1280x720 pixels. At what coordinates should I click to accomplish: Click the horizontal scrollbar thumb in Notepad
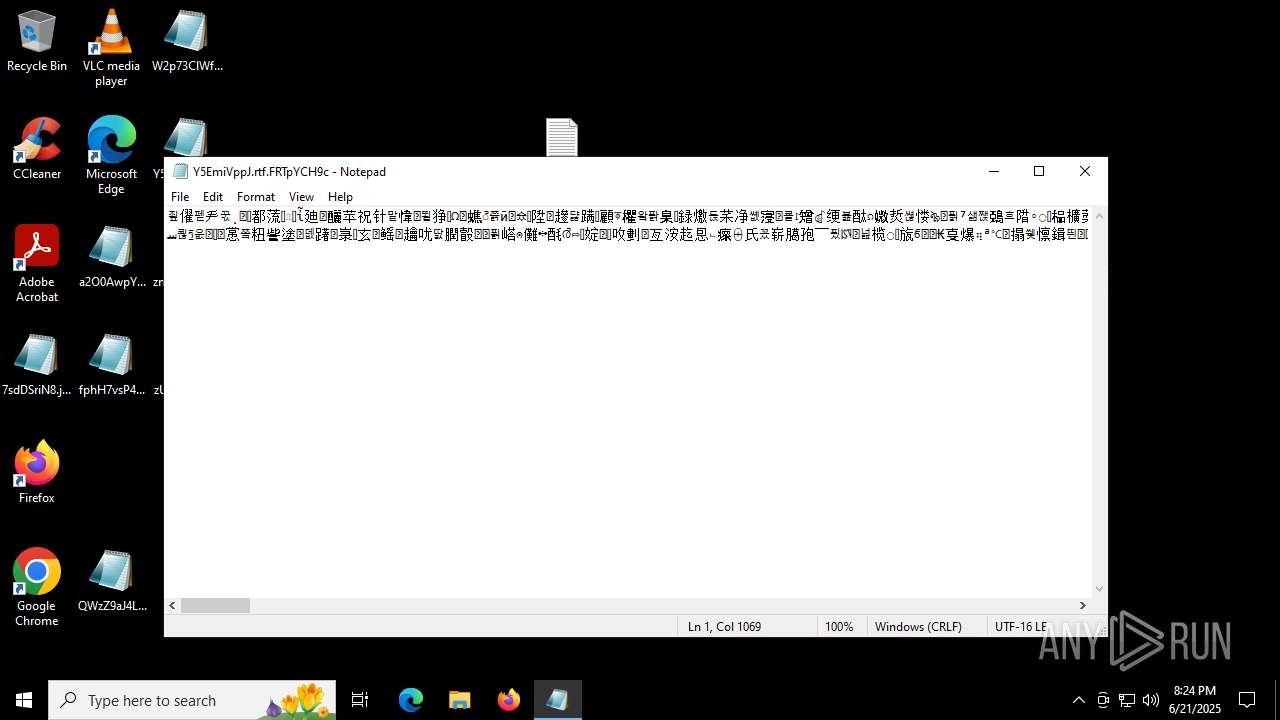point(215,605)
